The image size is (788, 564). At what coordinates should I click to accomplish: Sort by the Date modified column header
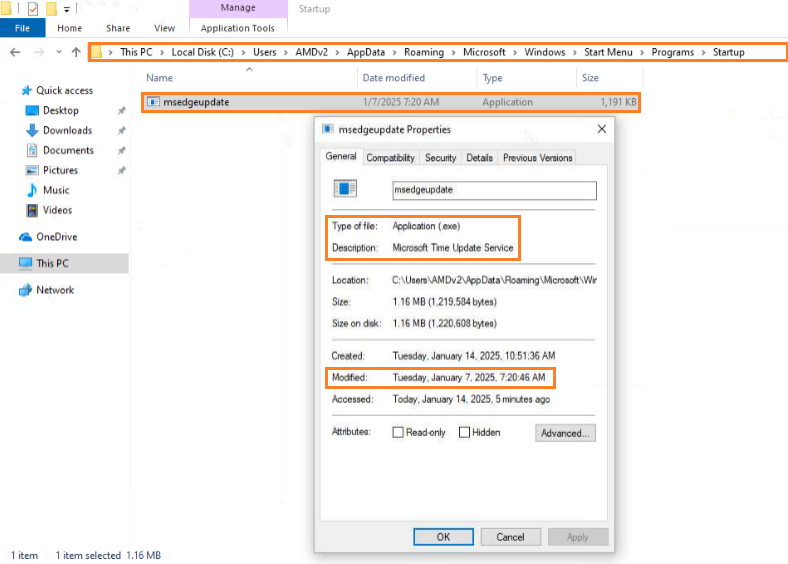tap(417, 78)
